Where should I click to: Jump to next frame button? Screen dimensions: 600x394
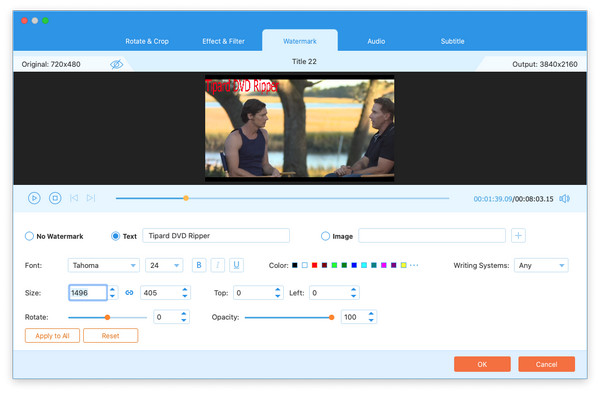pyautogui.click(x=91, y=198)
